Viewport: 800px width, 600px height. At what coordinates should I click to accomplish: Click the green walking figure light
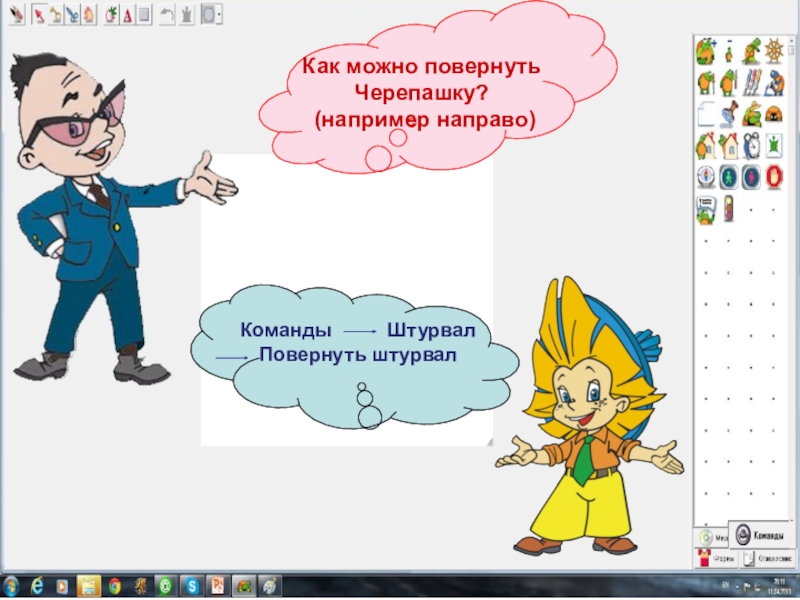point(729,178)
